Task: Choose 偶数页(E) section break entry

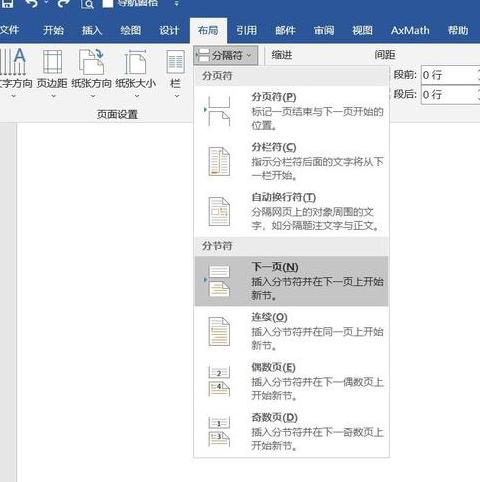Action: pyautogui.click(x=291, y=381)
